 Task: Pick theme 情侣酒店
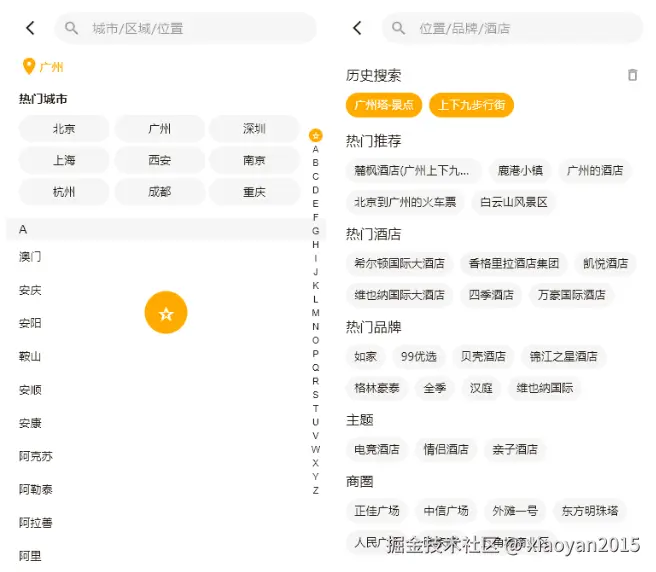[x=446, y=449]
